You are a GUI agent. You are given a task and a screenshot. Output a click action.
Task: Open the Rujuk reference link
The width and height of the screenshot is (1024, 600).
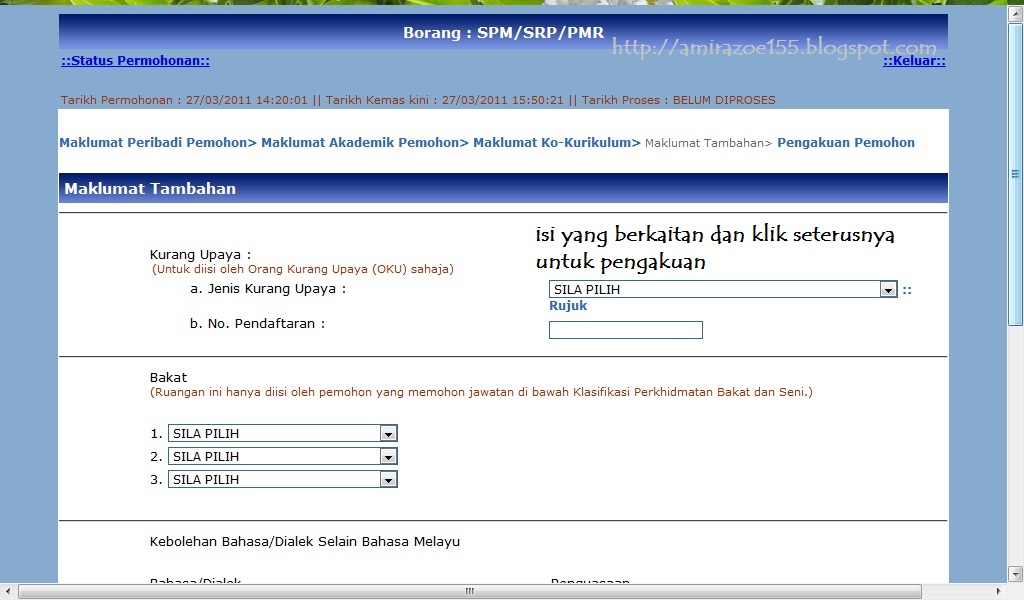(x=568, y=306)
